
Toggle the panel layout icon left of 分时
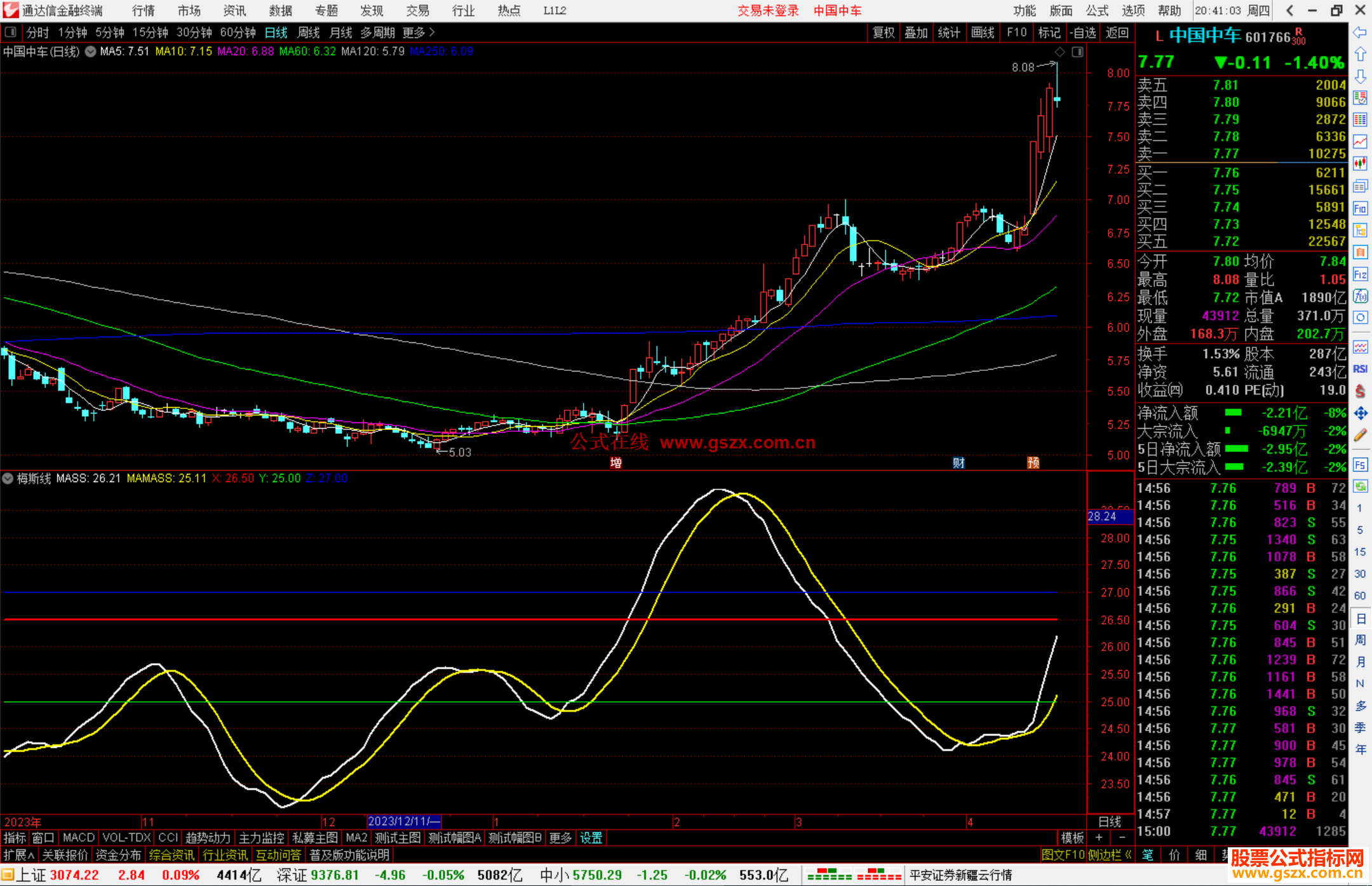pyautogui.click(x=10, y=32)
